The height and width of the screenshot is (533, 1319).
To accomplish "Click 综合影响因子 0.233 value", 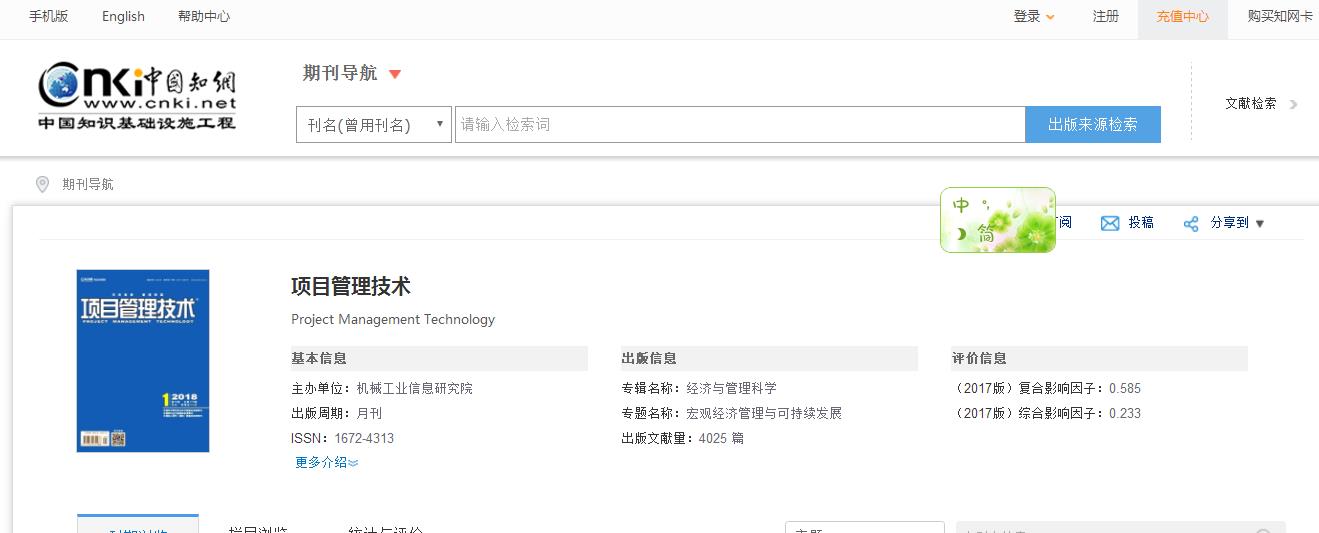I will coord(1125,413).
